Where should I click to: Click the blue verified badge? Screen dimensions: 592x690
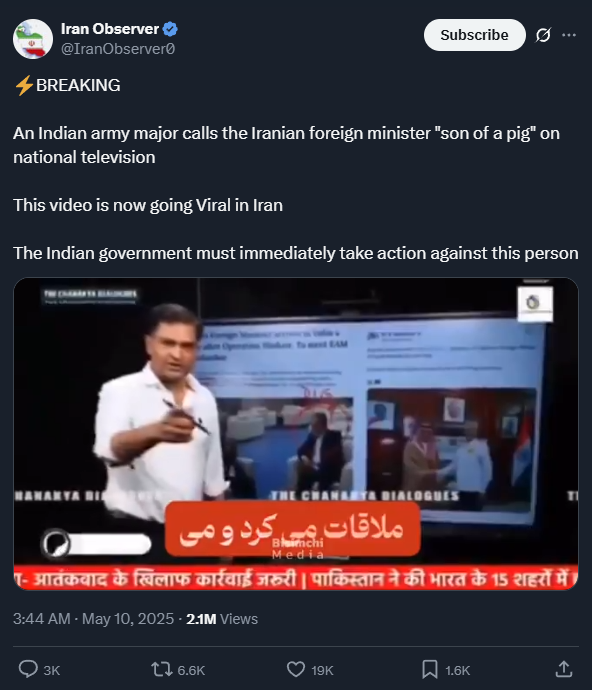tap(170, 29)
